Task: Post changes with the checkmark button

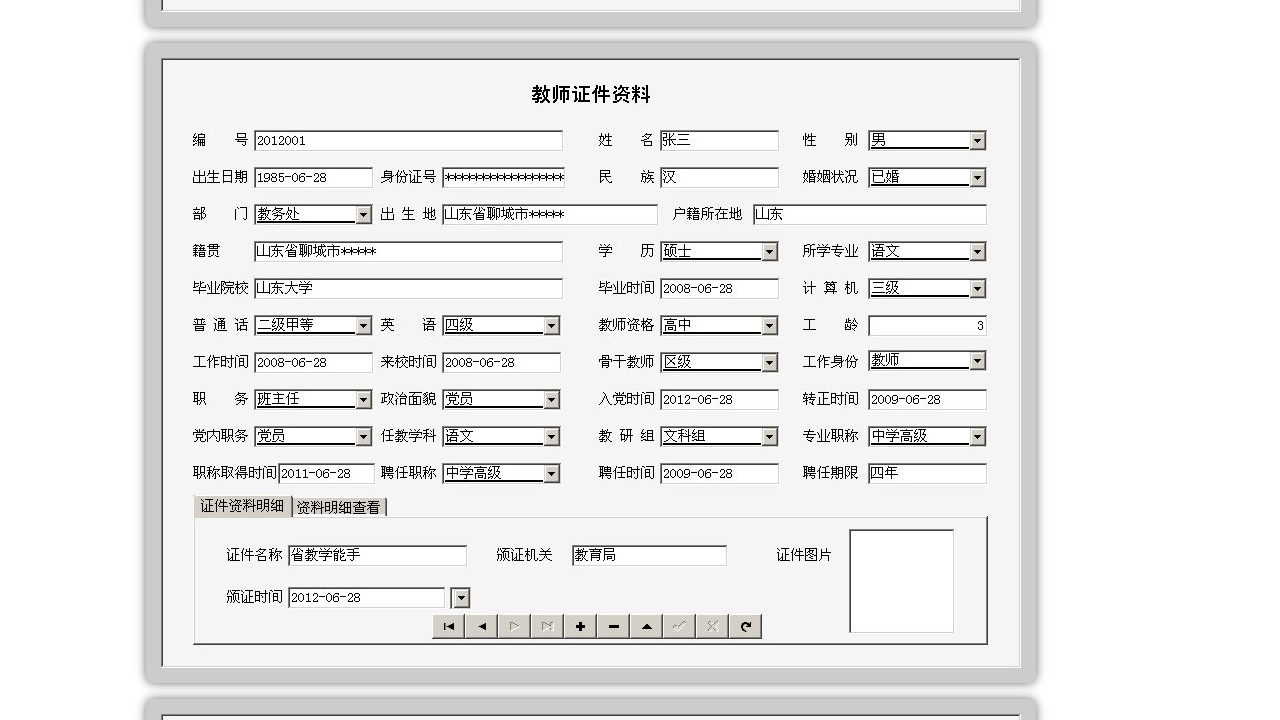Action: [x=679, y=626]
